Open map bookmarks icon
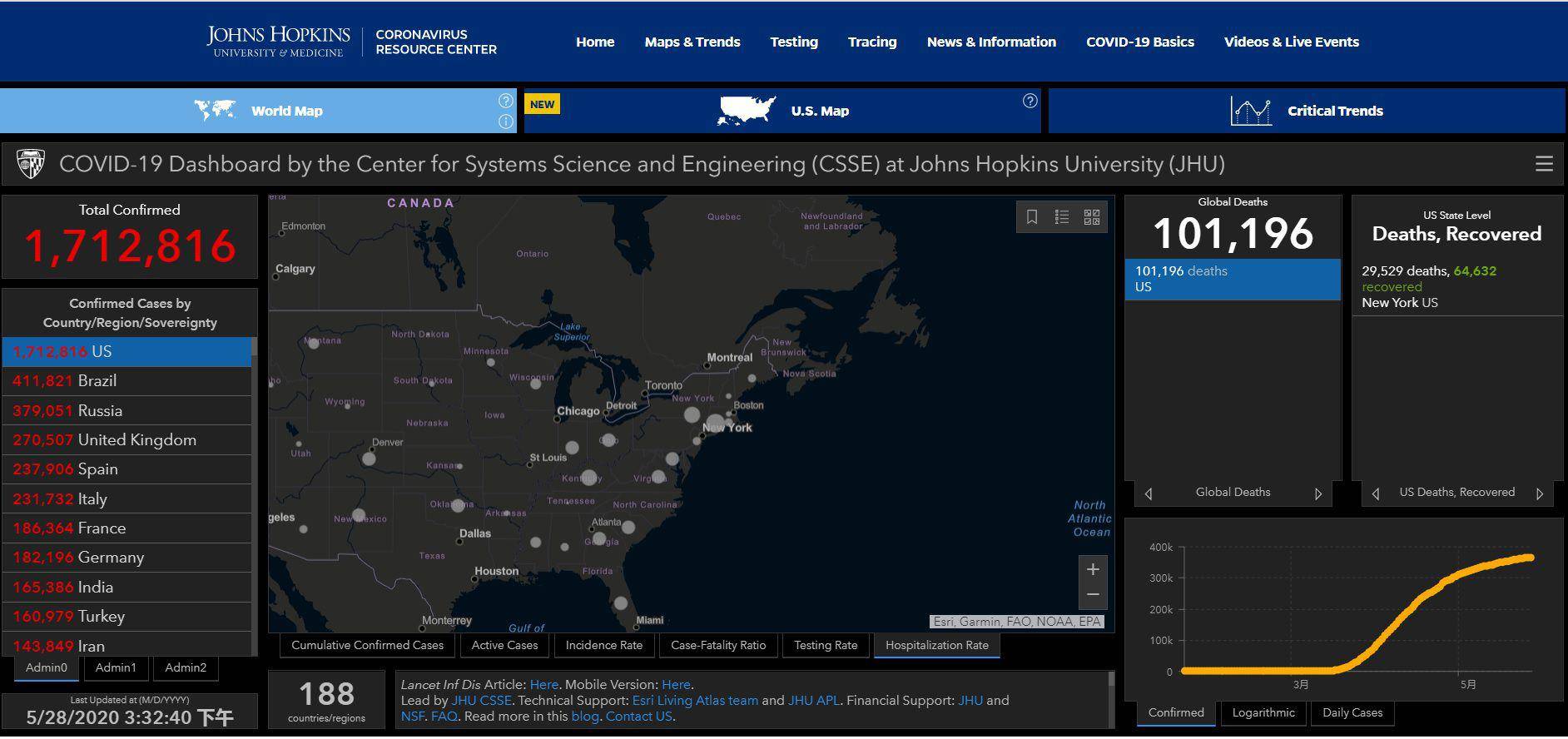The width and height of the screenshot is (1568, 739). coord(1032,217)
